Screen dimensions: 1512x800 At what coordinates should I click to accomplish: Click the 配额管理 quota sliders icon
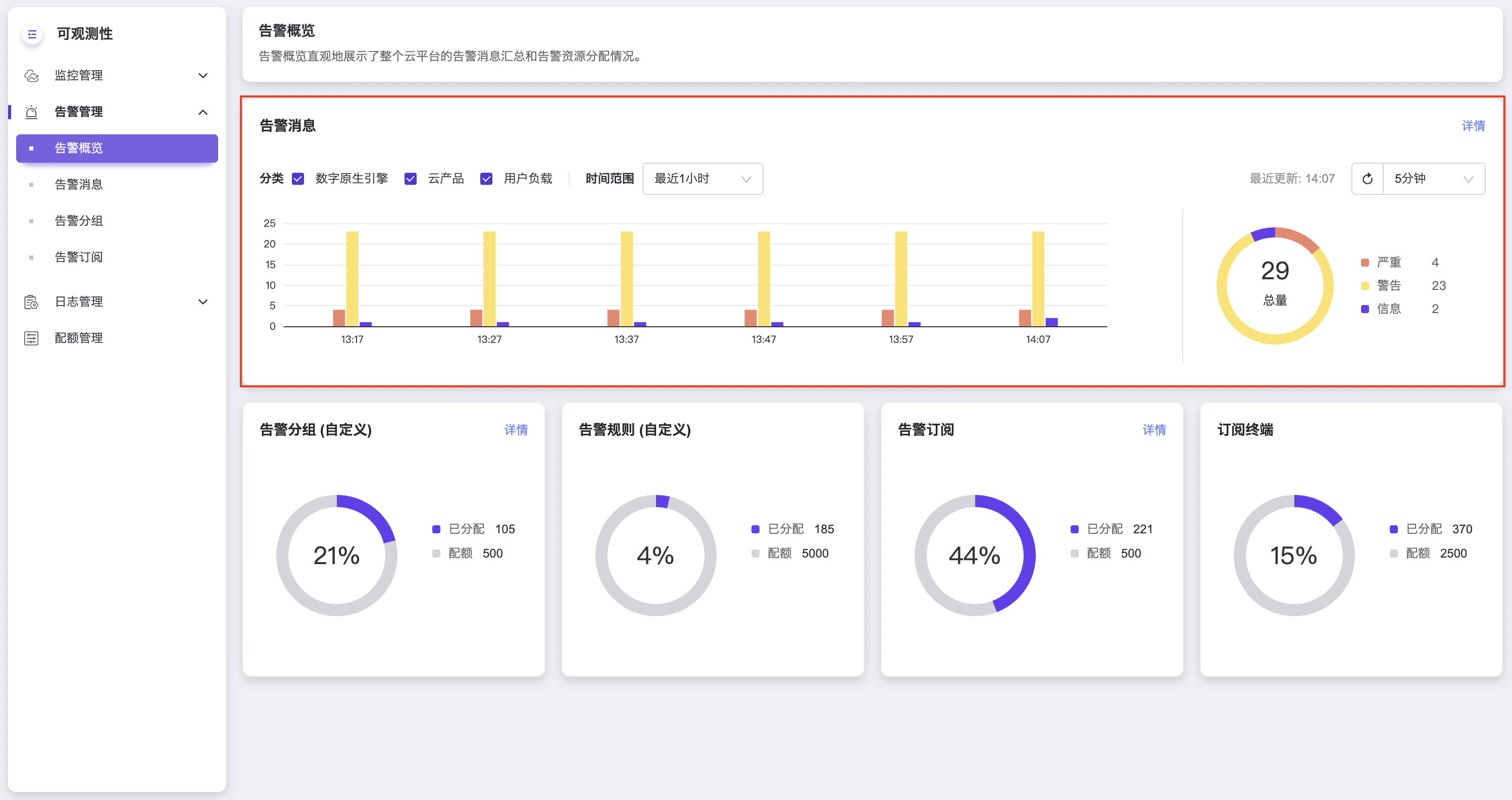(x=32, y=339)
